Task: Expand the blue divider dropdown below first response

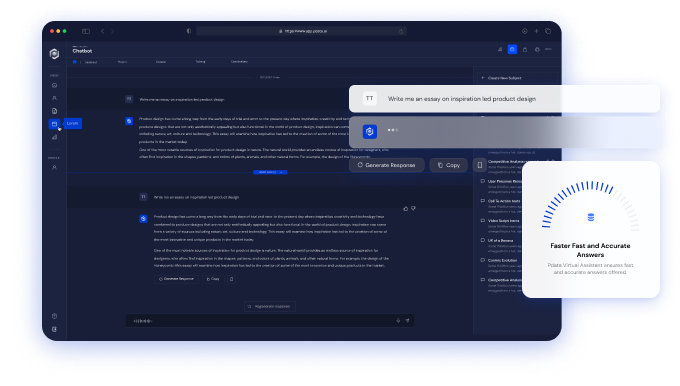Action: click(x=270, y=172)
